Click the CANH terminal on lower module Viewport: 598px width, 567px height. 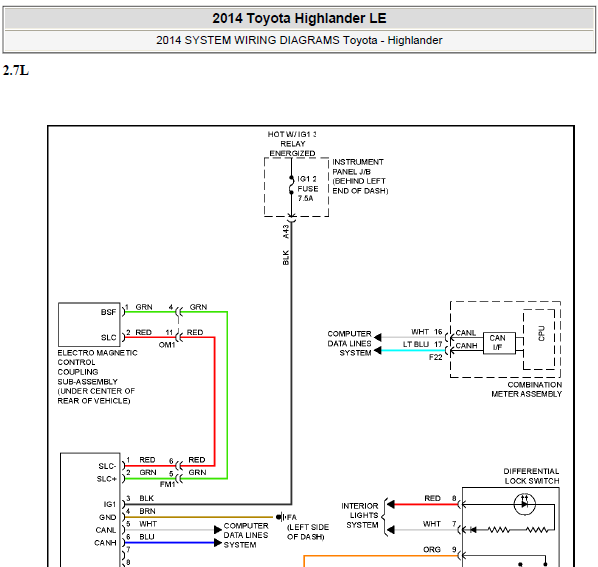click(x=105, y=543)
